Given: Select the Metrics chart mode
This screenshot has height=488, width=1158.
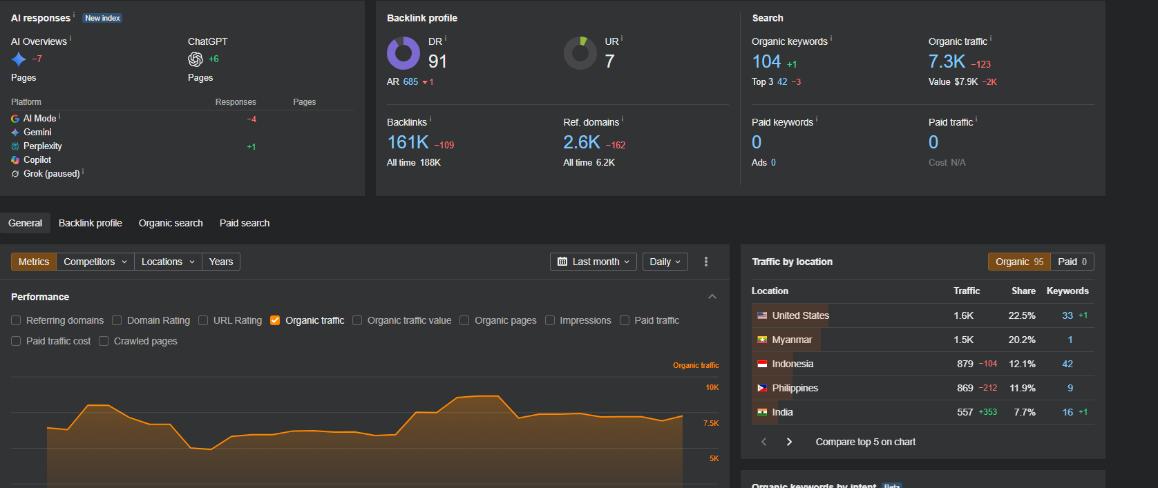Looking at the screenshot, I should 34,261.
